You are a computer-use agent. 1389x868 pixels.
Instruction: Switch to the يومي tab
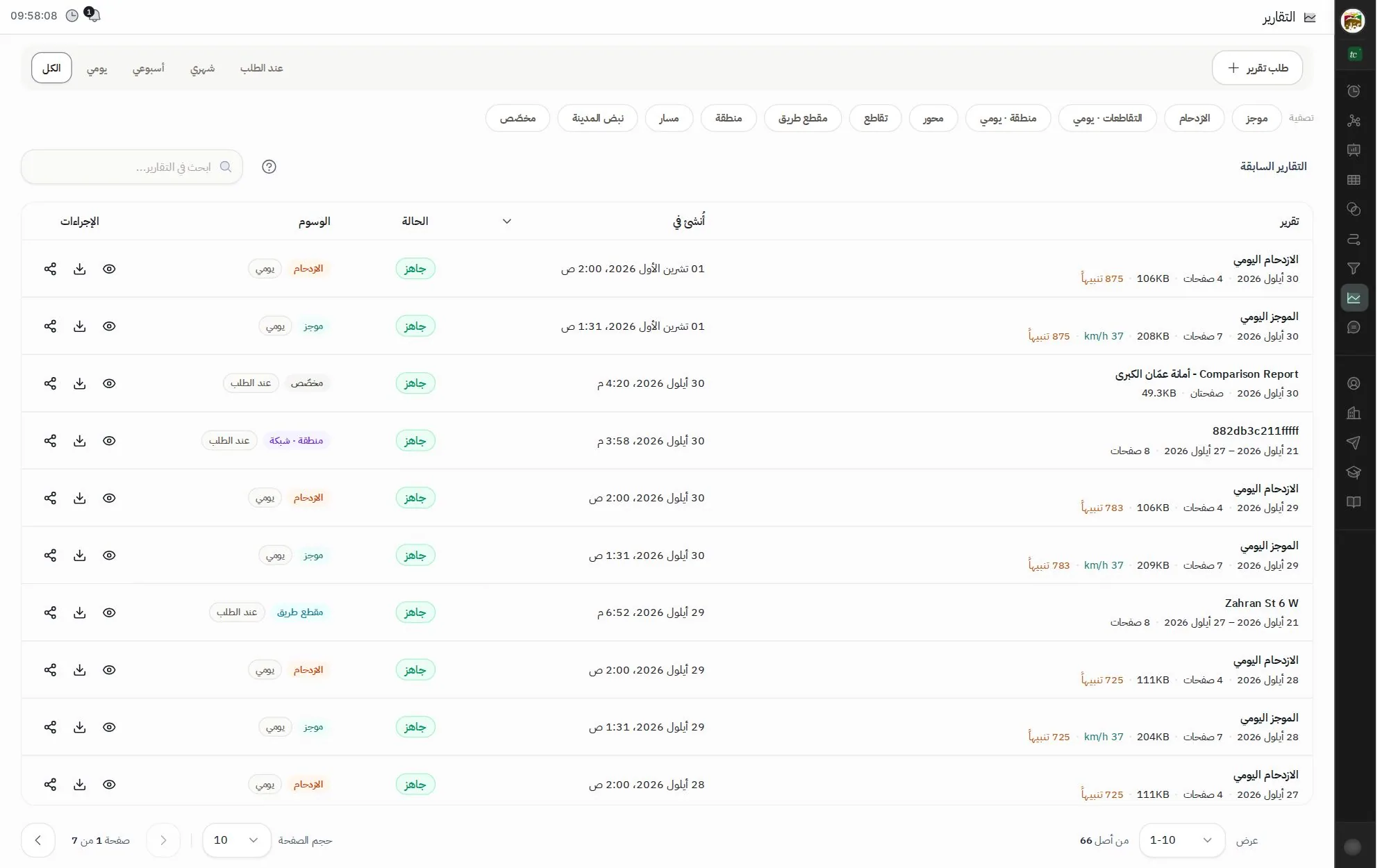pyautogui.click(x=97, y=68)
